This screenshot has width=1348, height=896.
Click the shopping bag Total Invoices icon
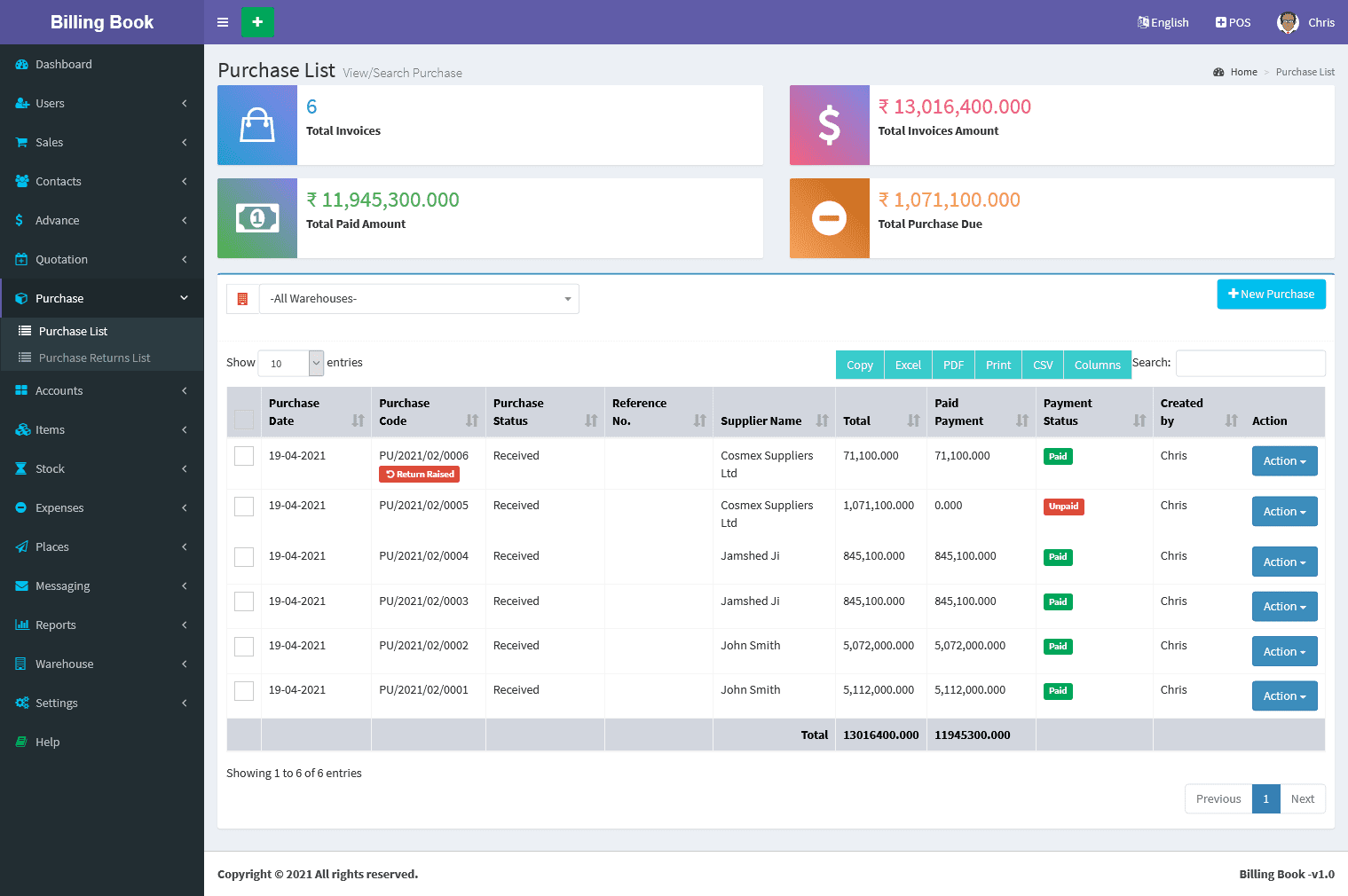[x=257, y=125]
